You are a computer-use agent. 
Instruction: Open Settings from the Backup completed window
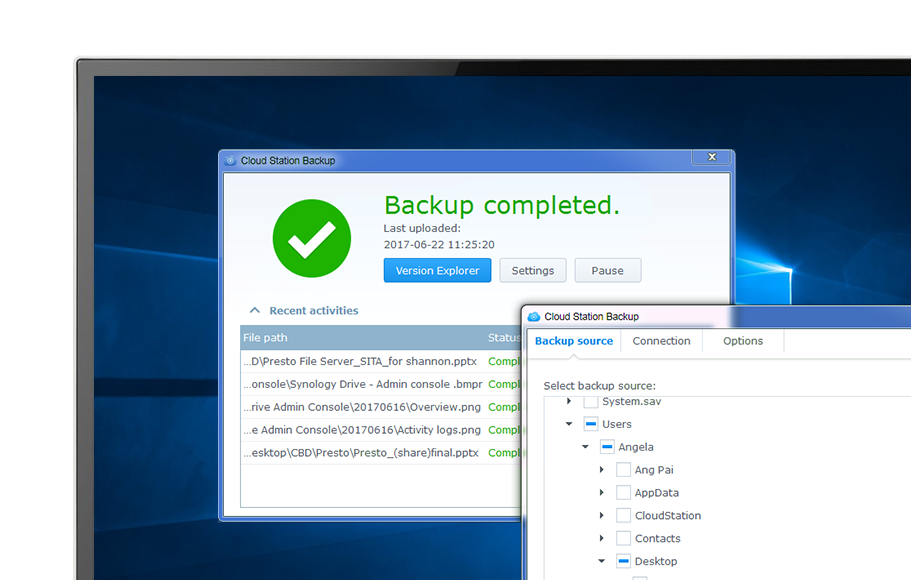click(533, 270)
